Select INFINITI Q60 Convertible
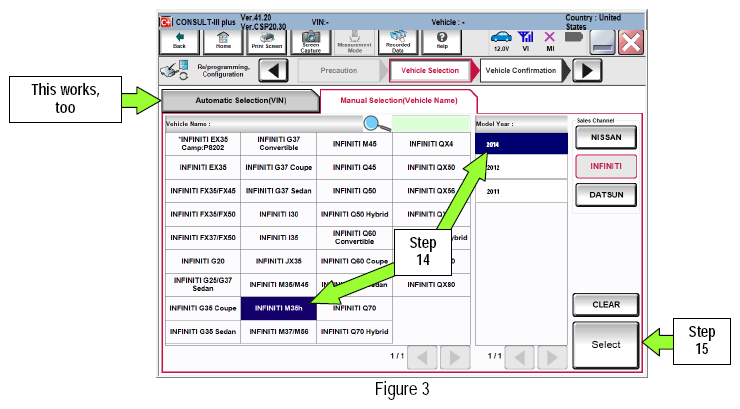The image size is (740, 409). 354,238
